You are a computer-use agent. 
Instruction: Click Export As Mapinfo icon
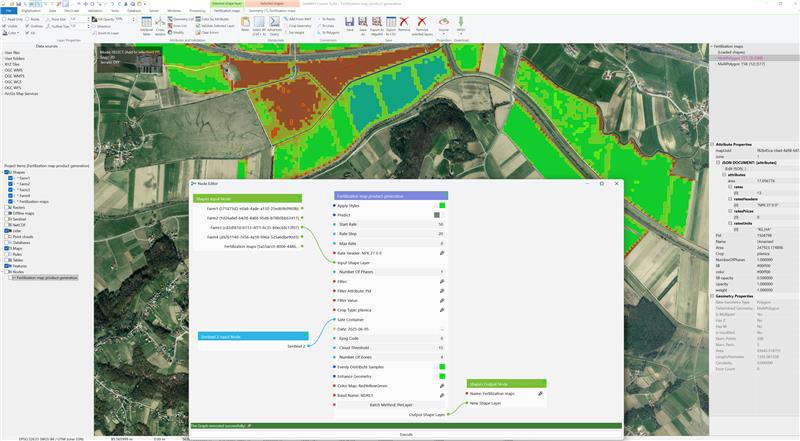click(377, 26)
